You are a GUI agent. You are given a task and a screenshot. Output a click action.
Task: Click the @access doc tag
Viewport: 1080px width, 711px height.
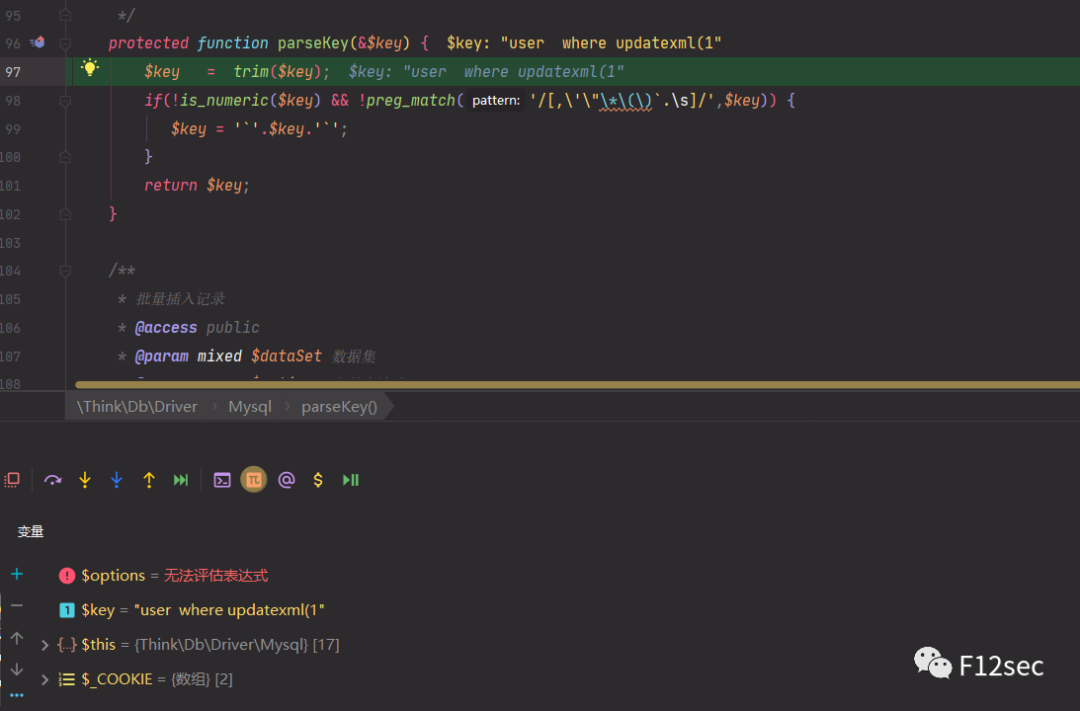166,328
